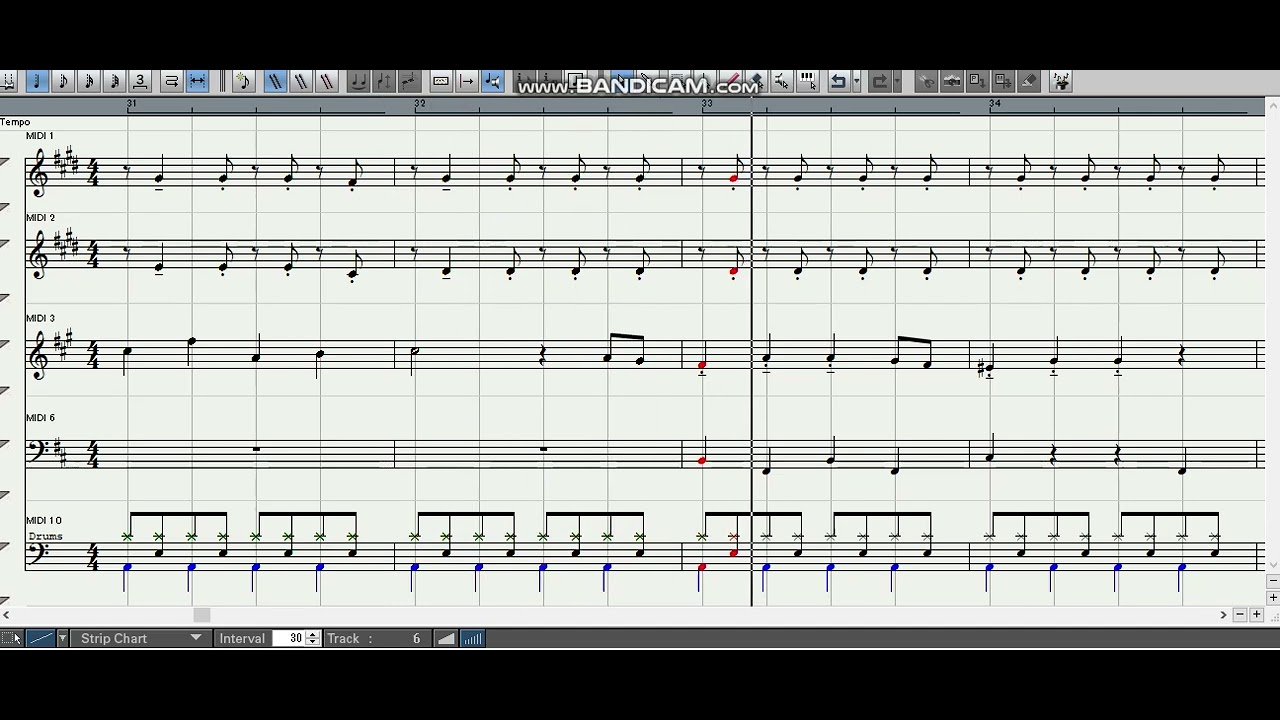The image size is (1280, 720).
Task: Select the thirty-second note duration tool
Action: tap(114, 81)
